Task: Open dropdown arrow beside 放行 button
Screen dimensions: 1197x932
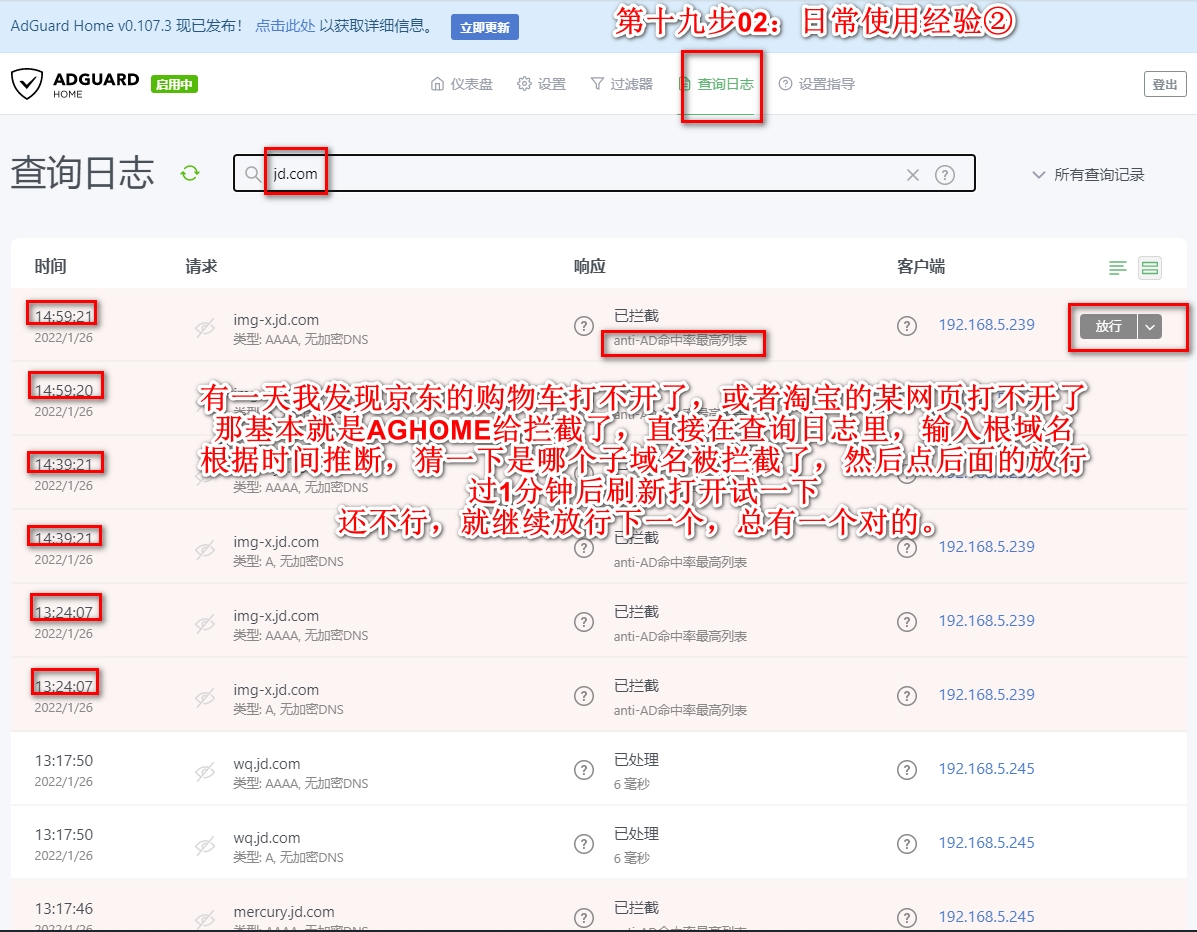Action: 1150,326
